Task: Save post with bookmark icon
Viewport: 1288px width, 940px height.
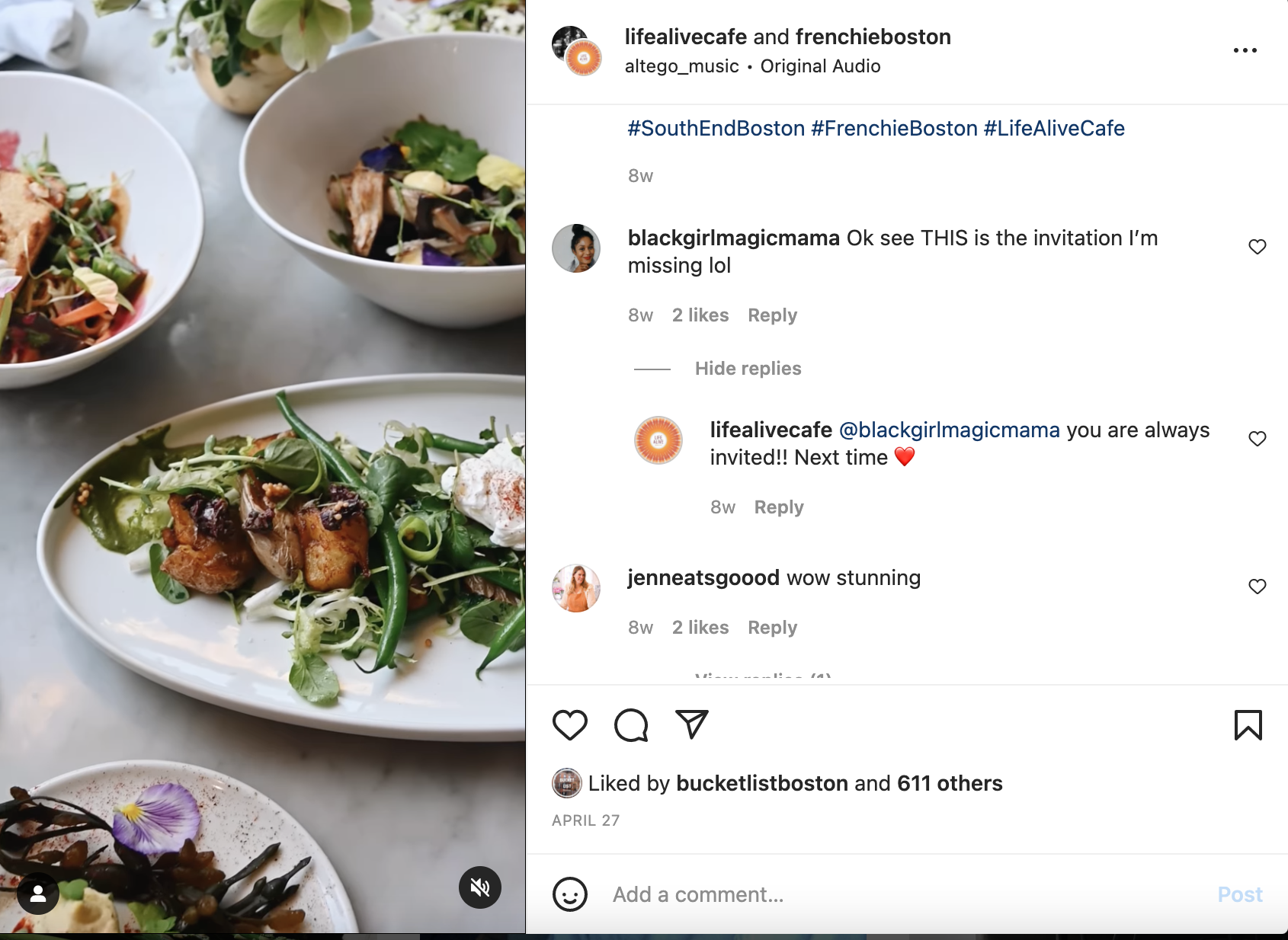Action: click(x=1248, y=724)
